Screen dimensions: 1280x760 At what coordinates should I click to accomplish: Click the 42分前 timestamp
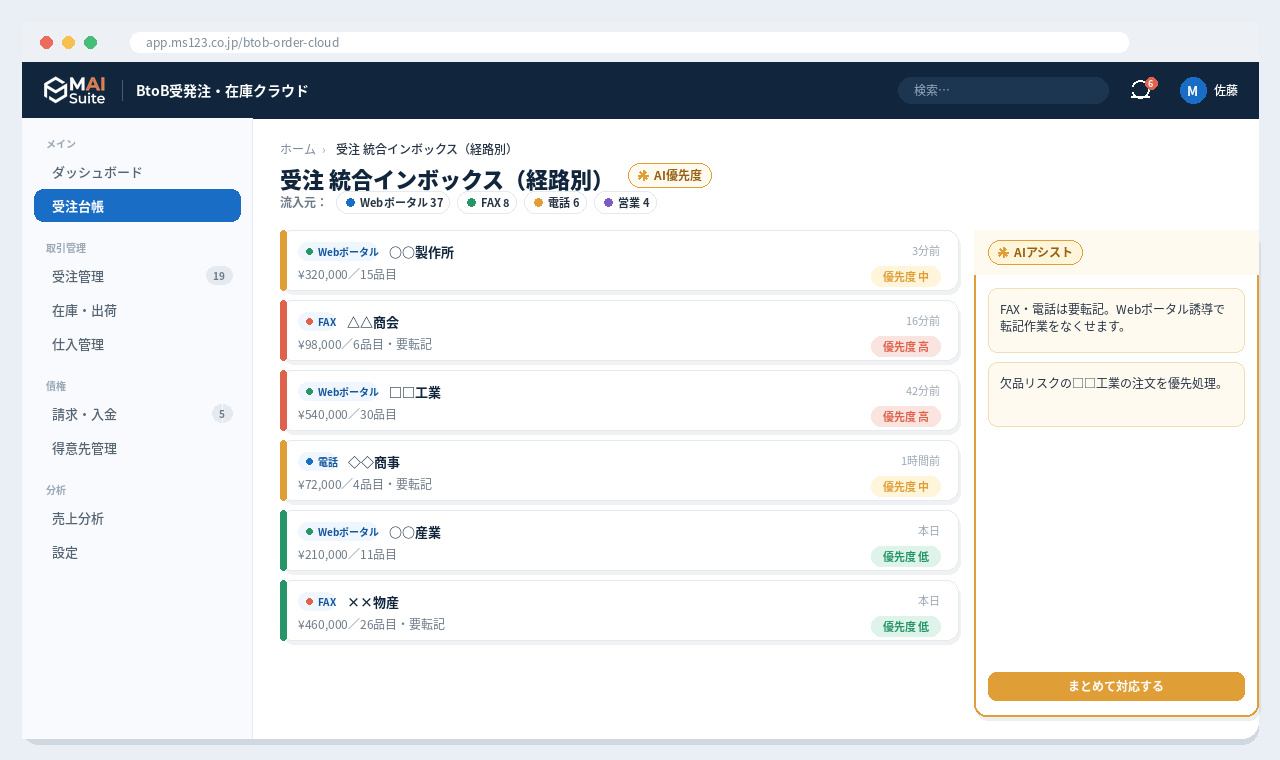click(x=923, y=391)
